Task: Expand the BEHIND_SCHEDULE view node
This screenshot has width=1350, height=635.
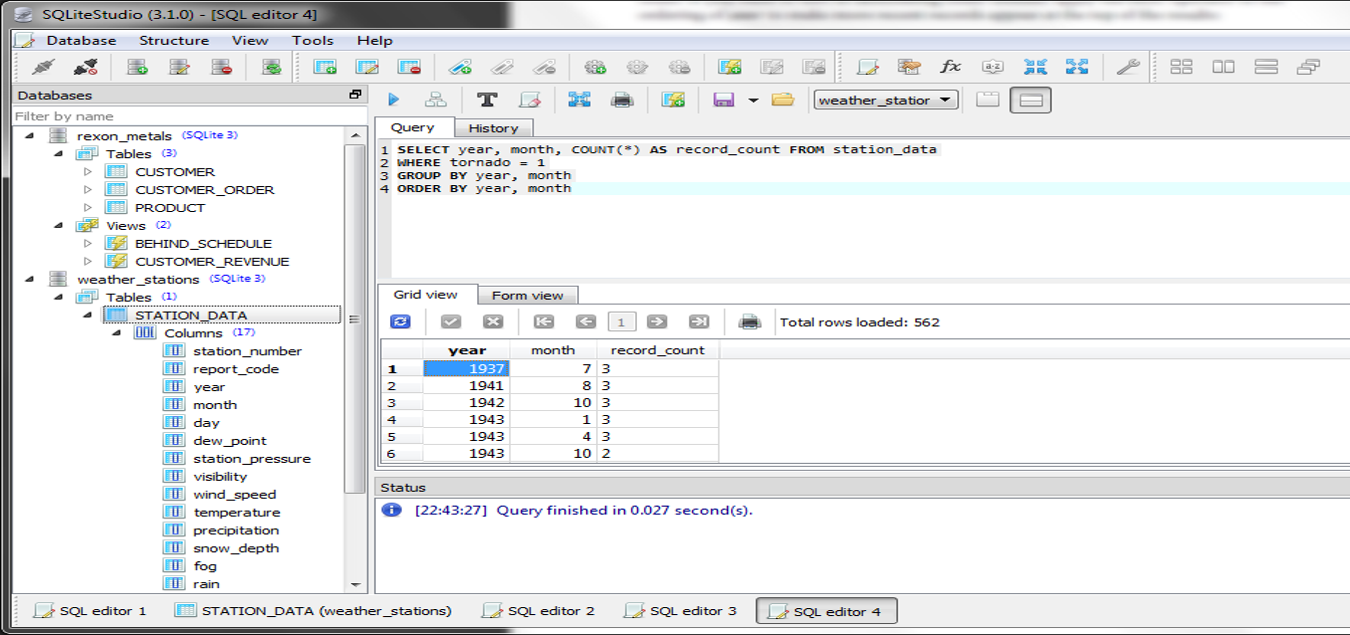Action: tap(87, 244)
